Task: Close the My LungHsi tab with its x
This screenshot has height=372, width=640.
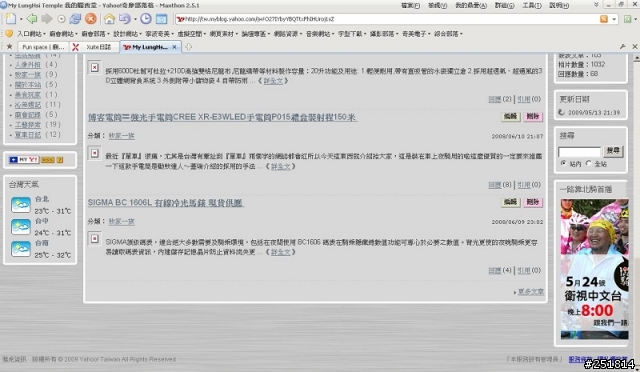Action: tap(174, 47)
